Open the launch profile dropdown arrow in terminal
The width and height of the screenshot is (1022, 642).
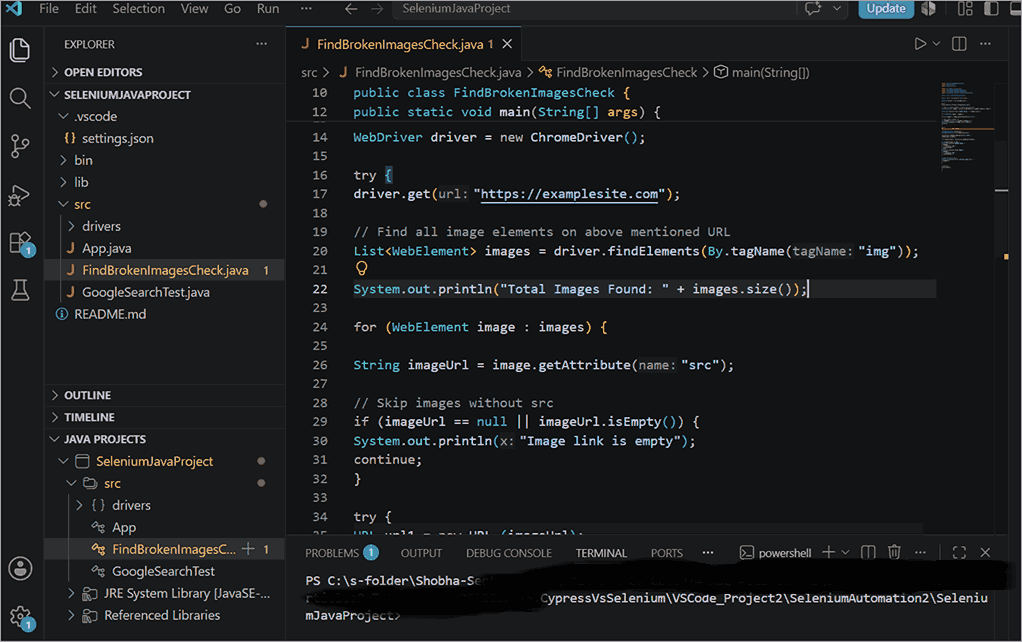pos(845,553)
